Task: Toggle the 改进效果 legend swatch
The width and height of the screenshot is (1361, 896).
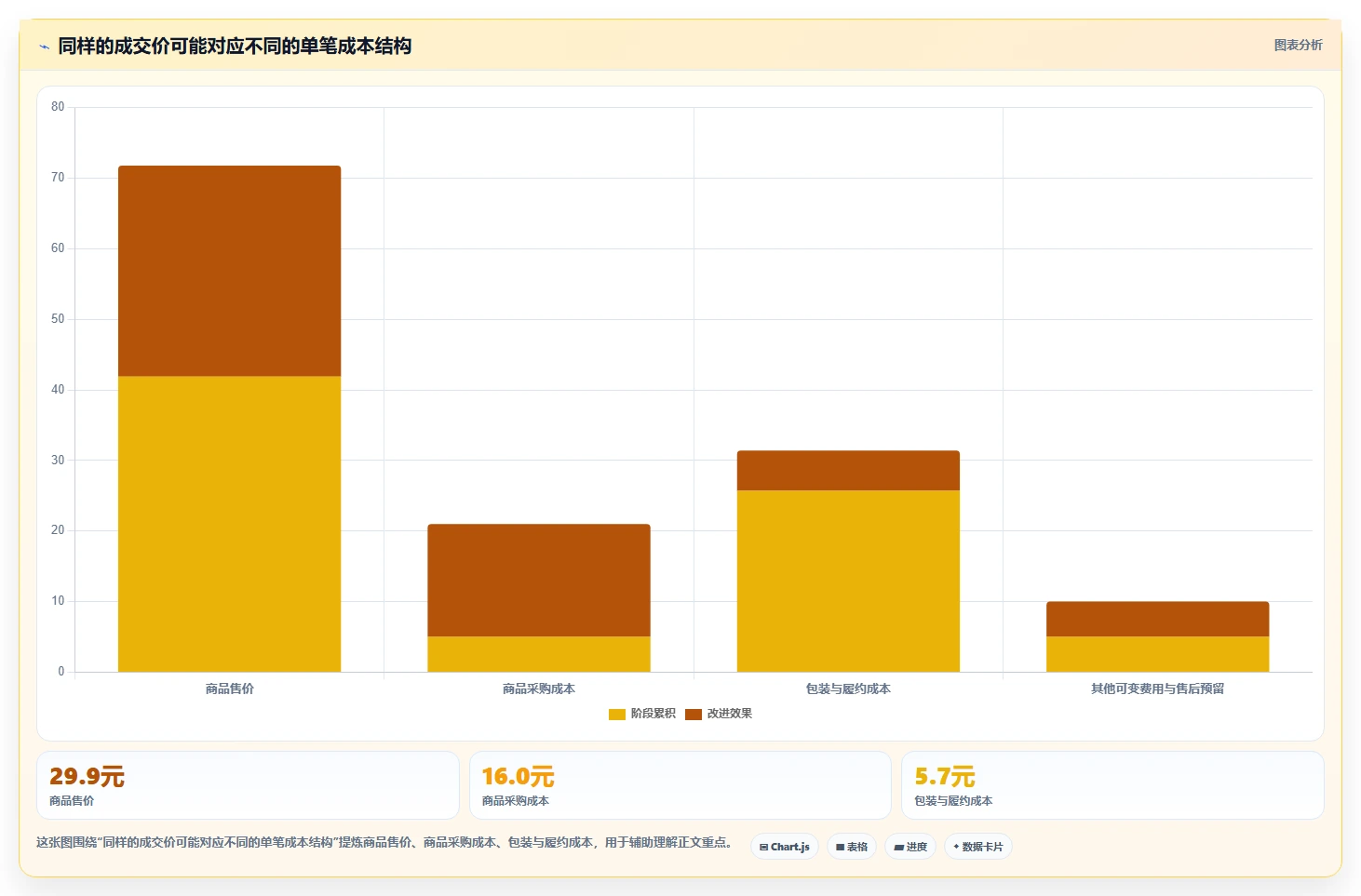Action: [693, 714]
